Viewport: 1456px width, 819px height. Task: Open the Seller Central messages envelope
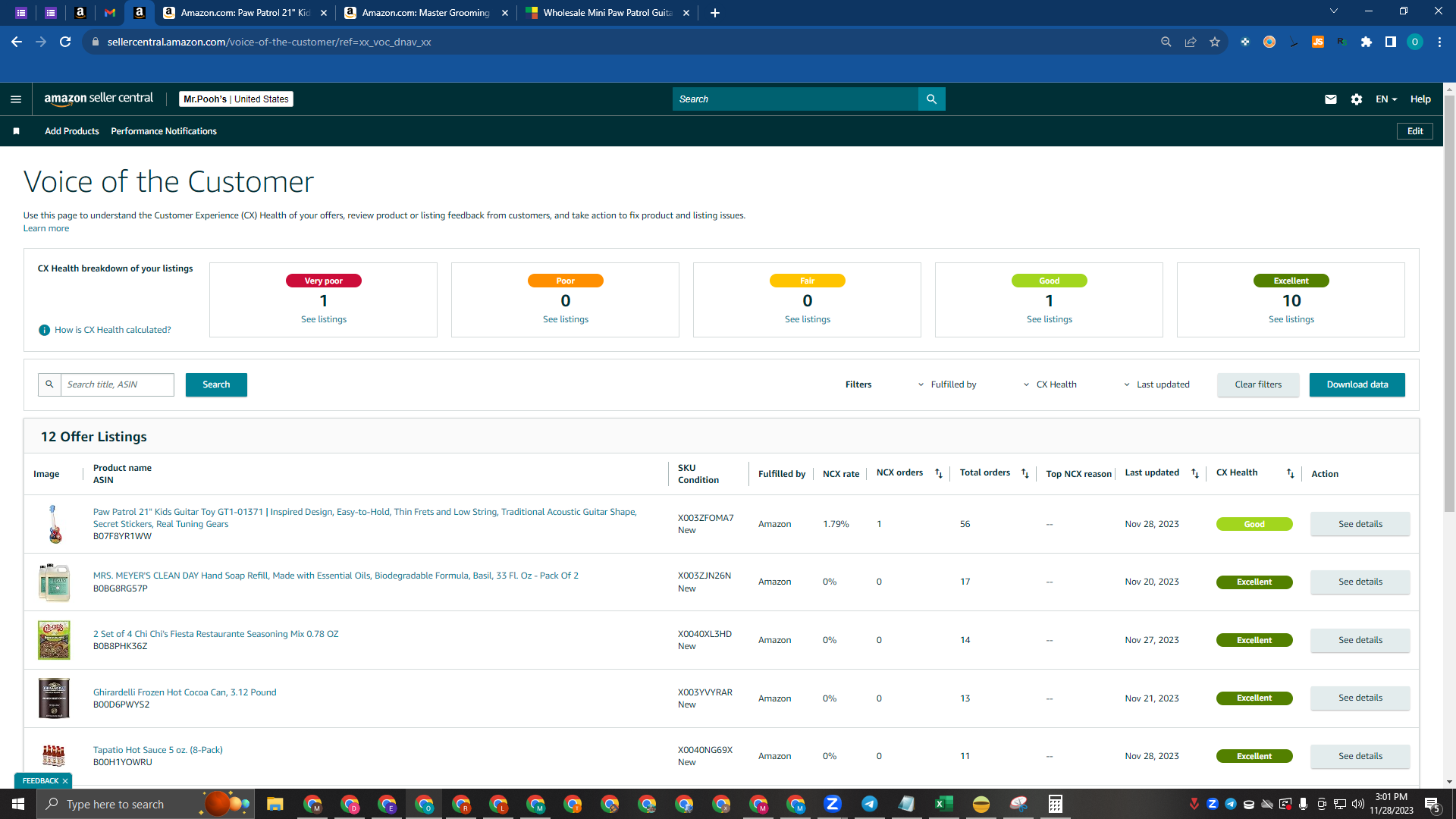[x=1331, y=99]
